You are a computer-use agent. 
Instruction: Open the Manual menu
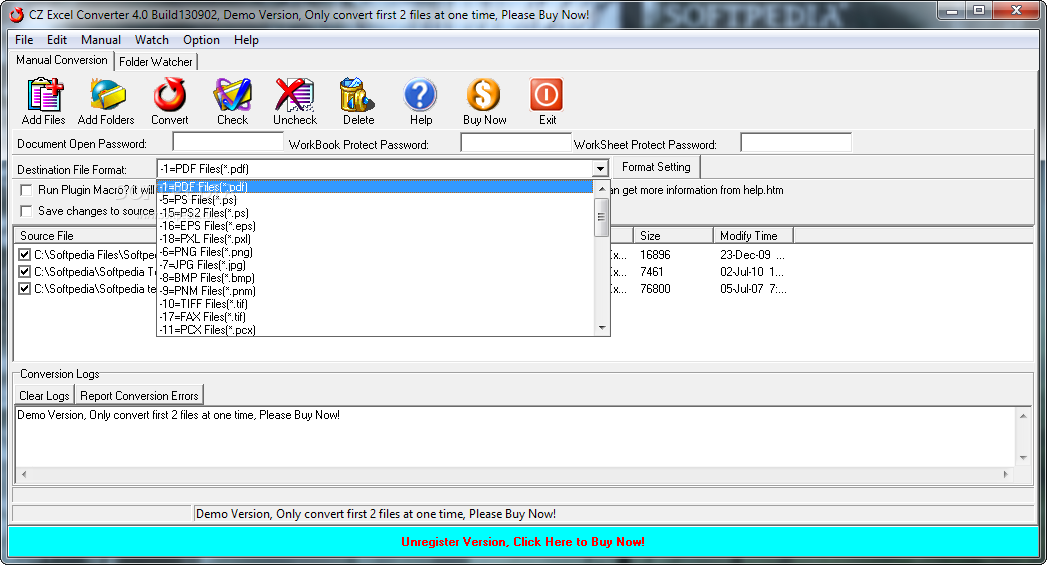101,40
